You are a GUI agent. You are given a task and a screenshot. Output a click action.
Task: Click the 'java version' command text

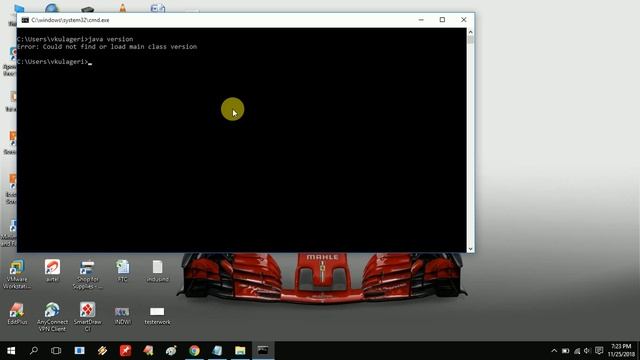click(111, 39)
